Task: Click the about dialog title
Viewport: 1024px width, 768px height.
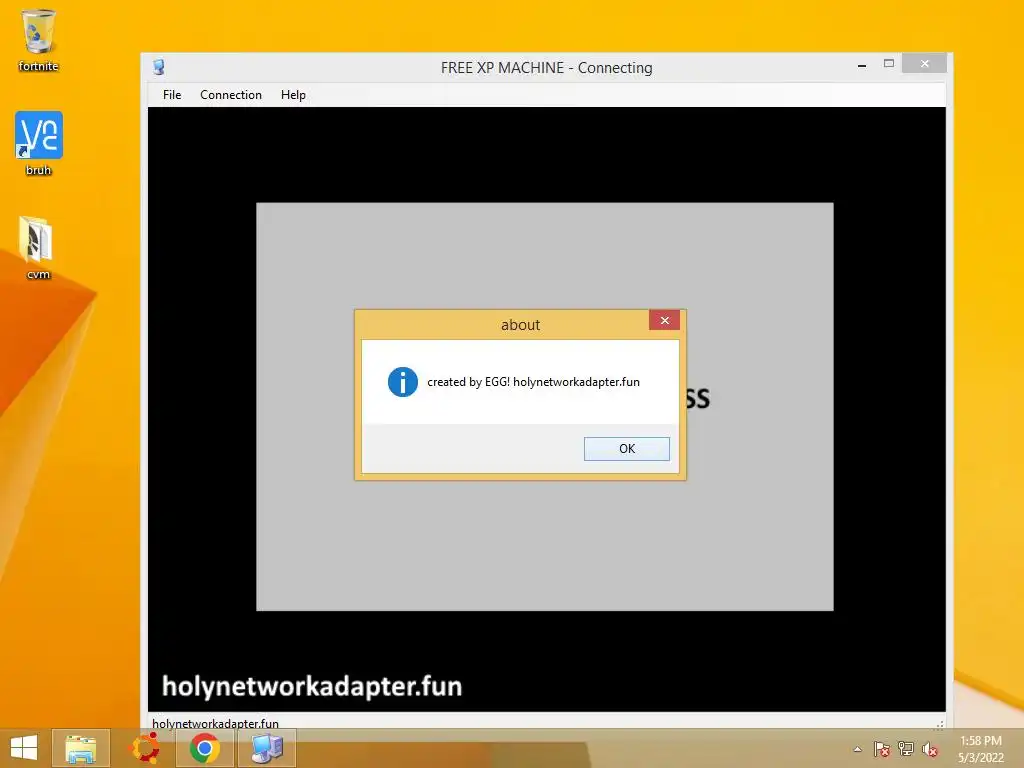Action: (520, 325)
